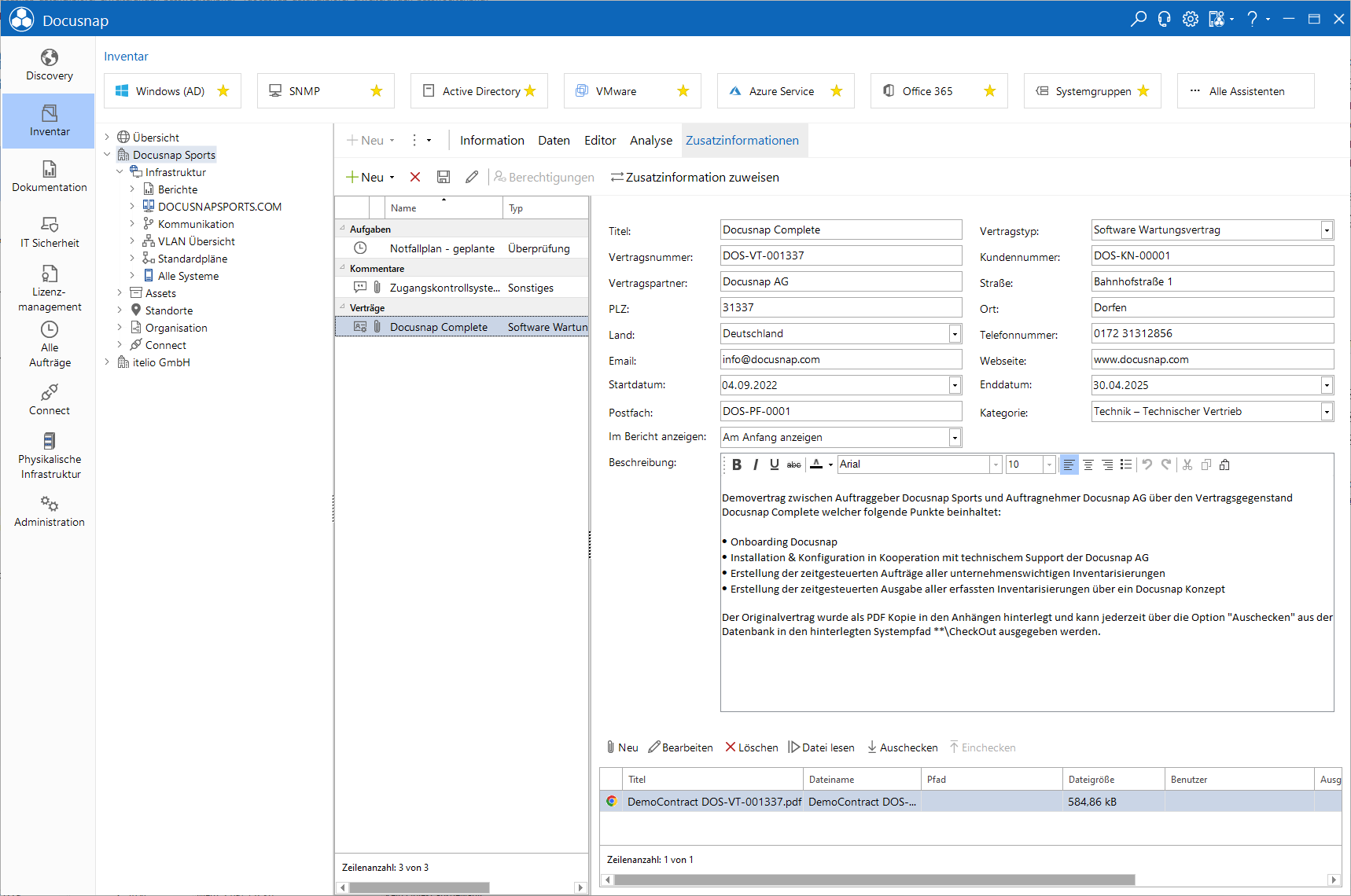The height and width of the screenshot is (896, 1351).
Task: Center align the description text
Action: tap(1088, 465)
